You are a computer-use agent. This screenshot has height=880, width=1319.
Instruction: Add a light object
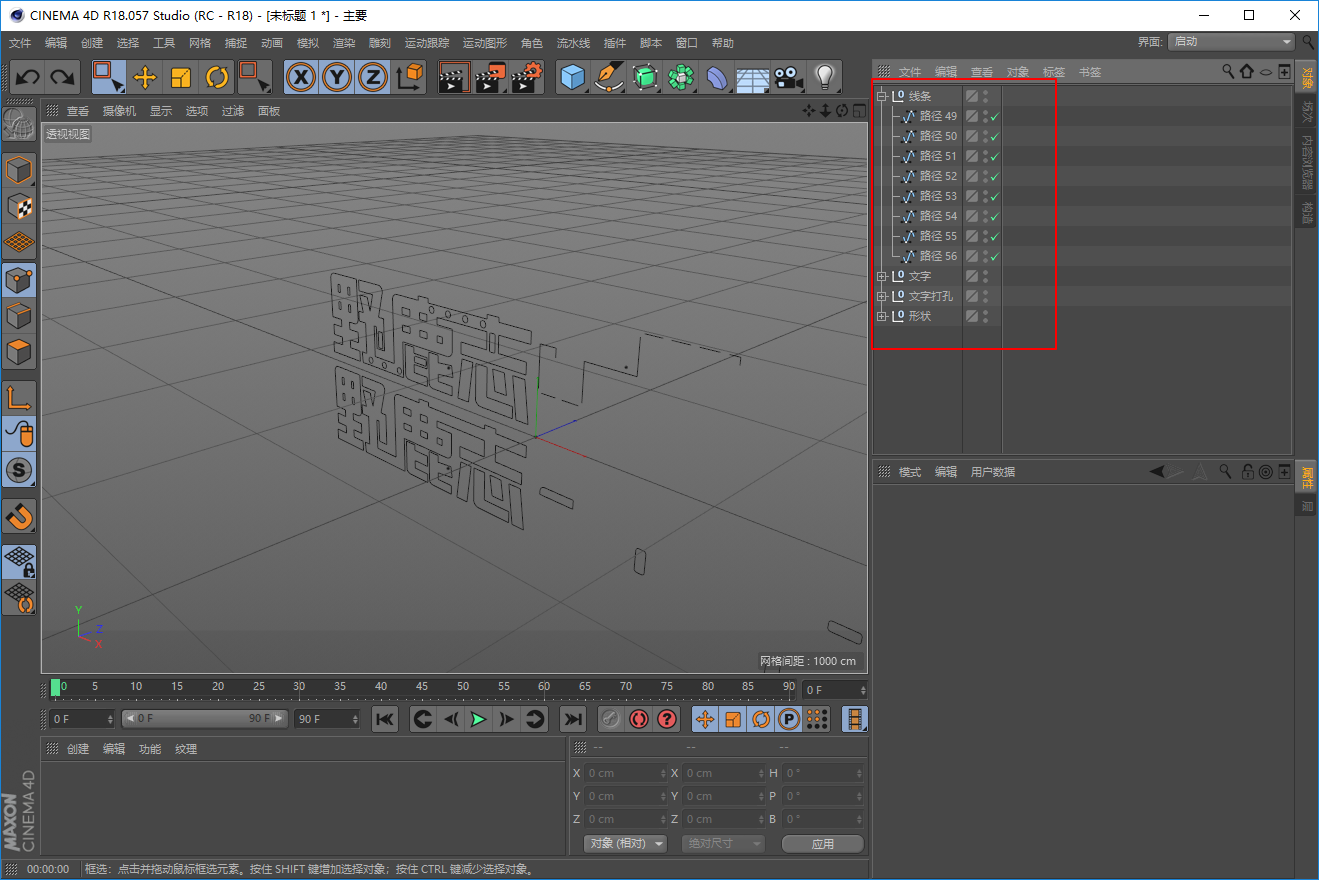tap(824, 77)
